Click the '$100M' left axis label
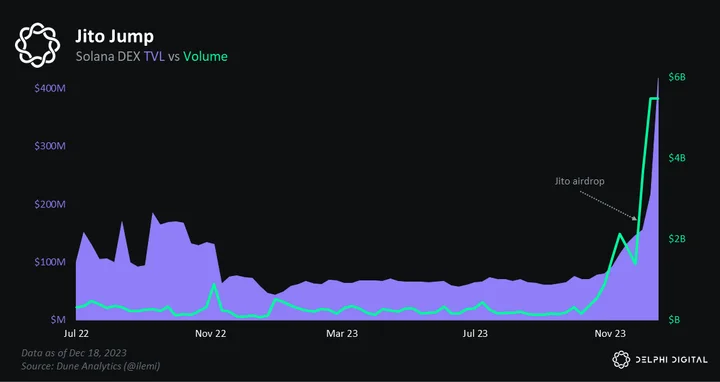Viewport: 720px width, 382px height. (x=50, y=262)
